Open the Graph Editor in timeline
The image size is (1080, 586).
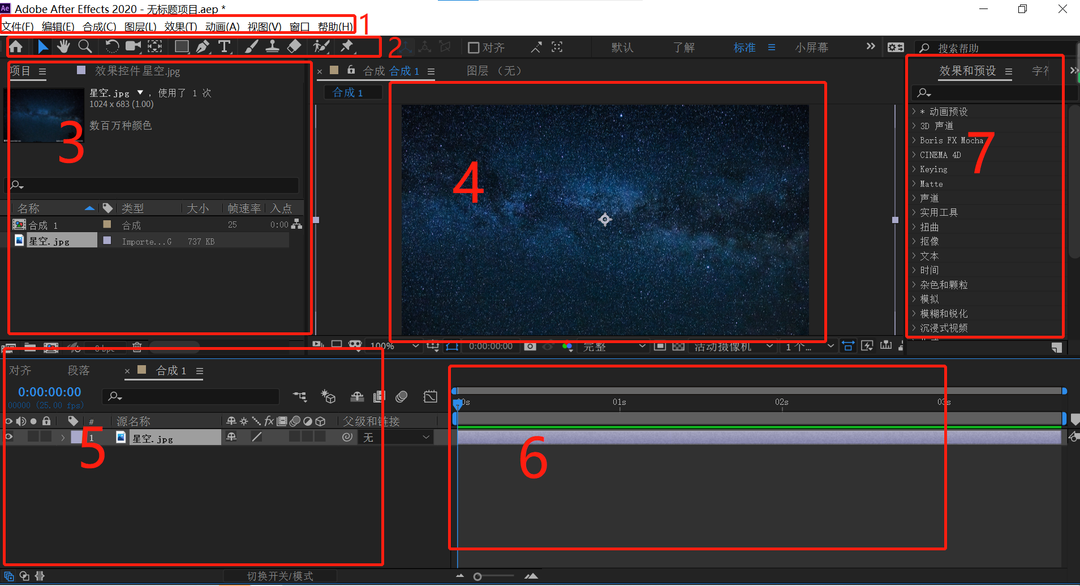430,397
